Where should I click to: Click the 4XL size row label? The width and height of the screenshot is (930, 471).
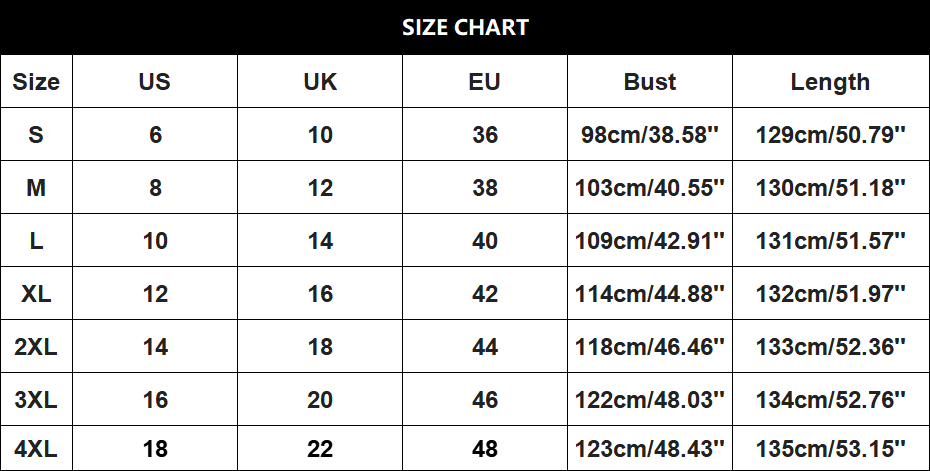[36, 448]
